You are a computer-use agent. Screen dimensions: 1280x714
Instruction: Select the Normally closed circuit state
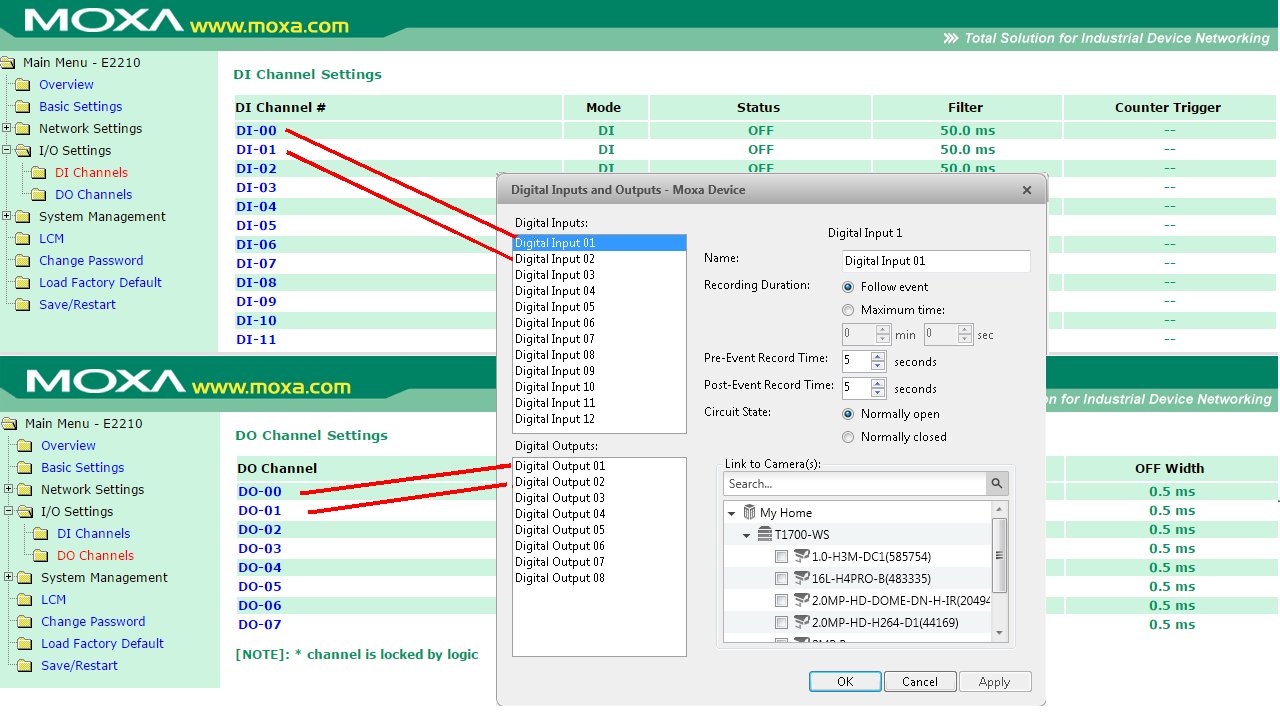point(849,437)
